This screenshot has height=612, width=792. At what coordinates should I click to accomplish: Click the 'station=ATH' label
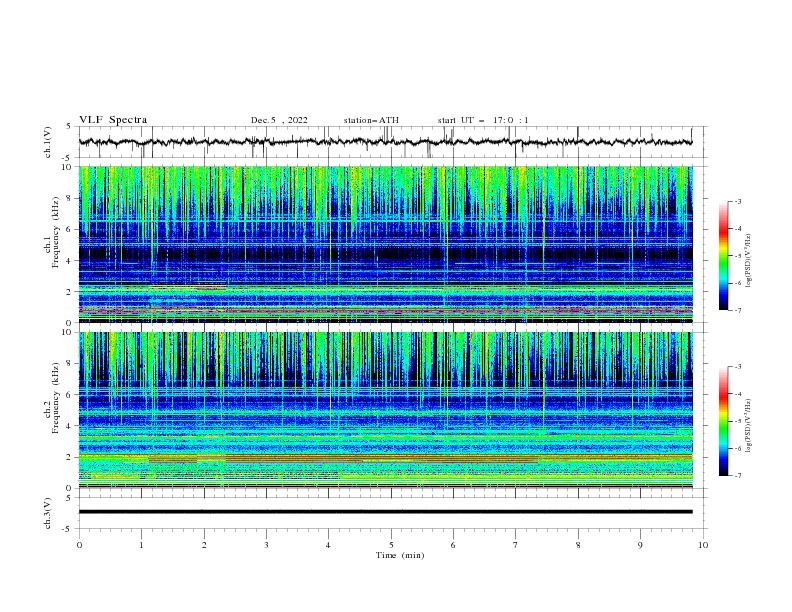pos(371,120)
